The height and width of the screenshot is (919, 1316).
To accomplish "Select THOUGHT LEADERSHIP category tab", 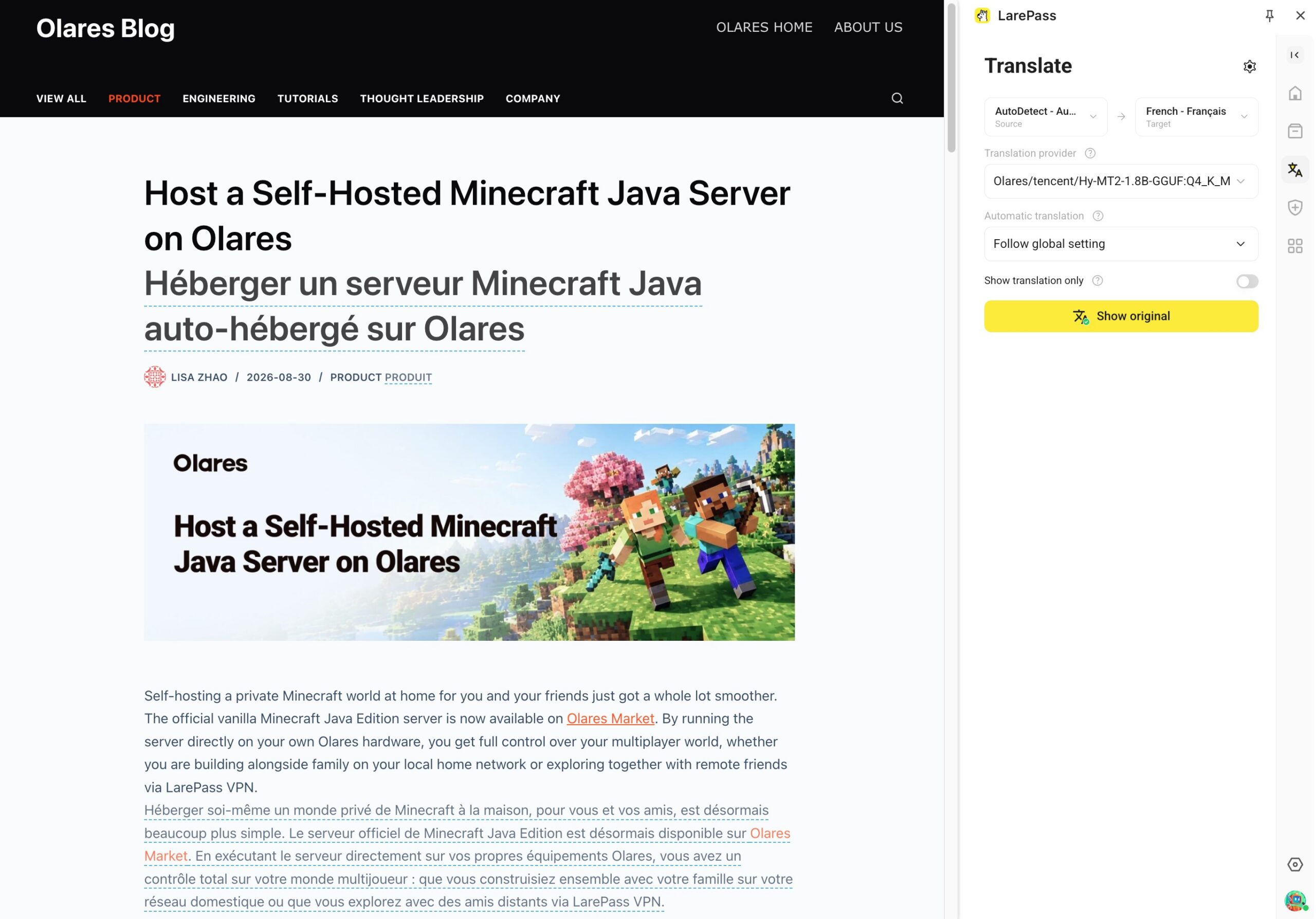I will (x=422, y=99).
